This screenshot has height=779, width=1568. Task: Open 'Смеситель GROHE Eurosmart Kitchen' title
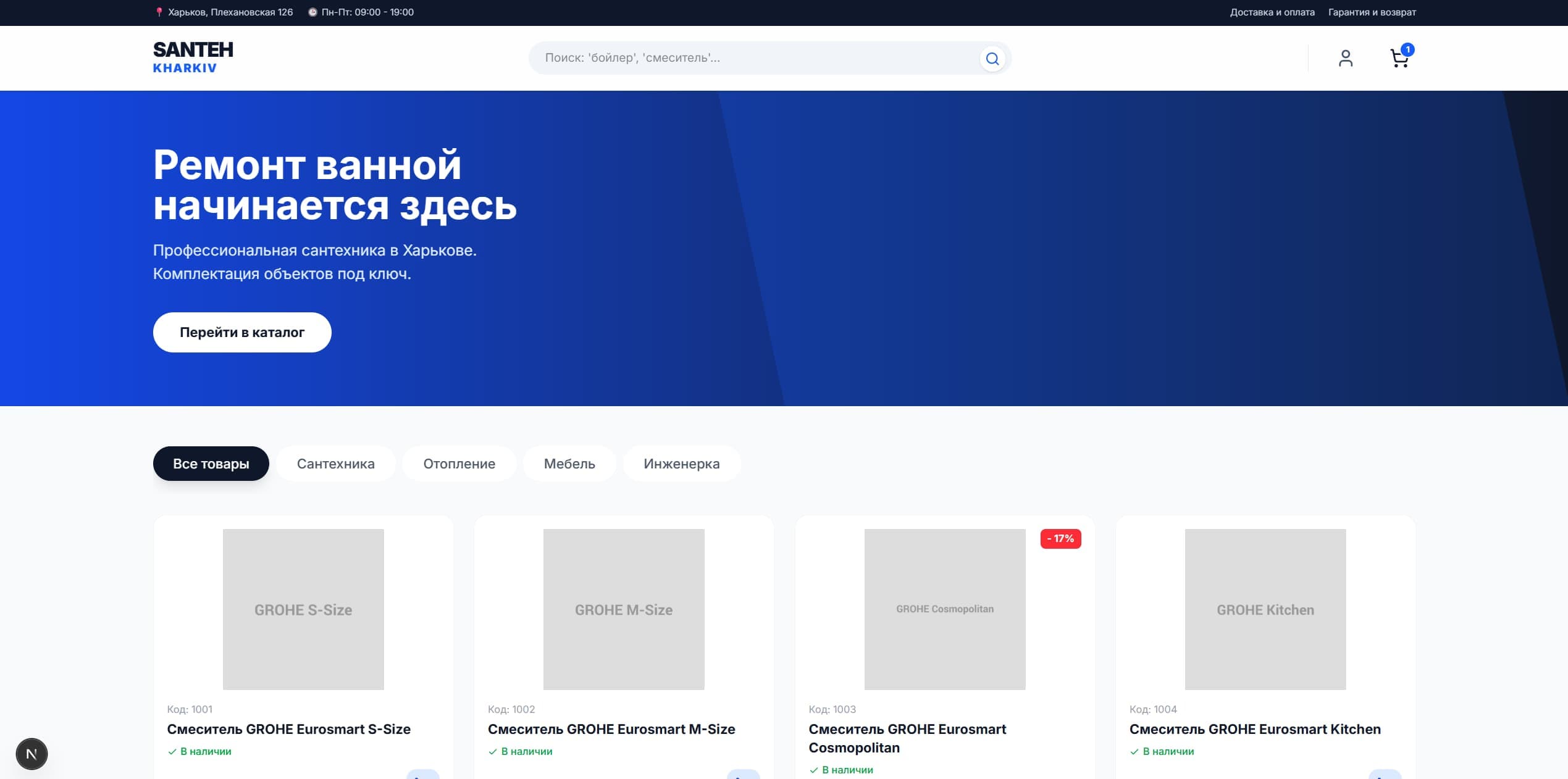click(1255, 729)
